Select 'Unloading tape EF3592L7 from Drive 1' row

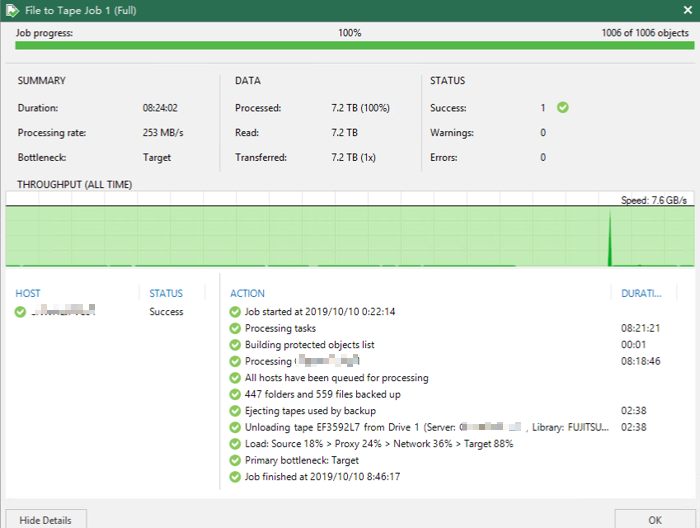point(426,428)
